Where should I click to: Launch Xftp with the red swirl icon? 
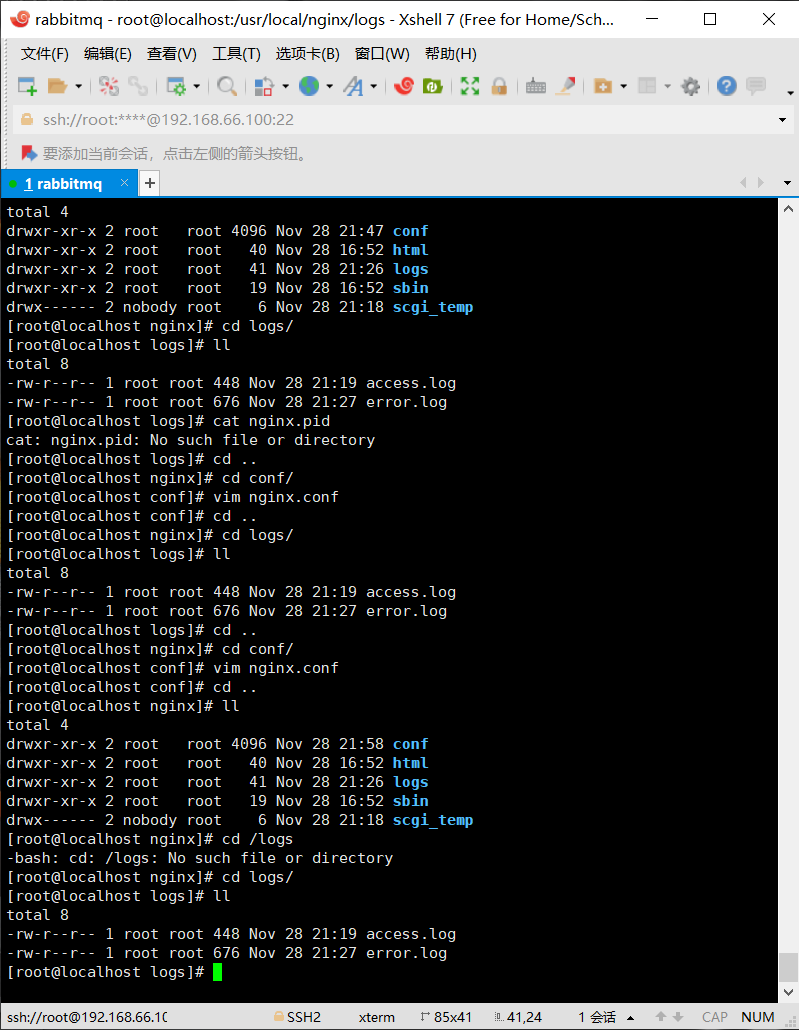tap(403, 86)
